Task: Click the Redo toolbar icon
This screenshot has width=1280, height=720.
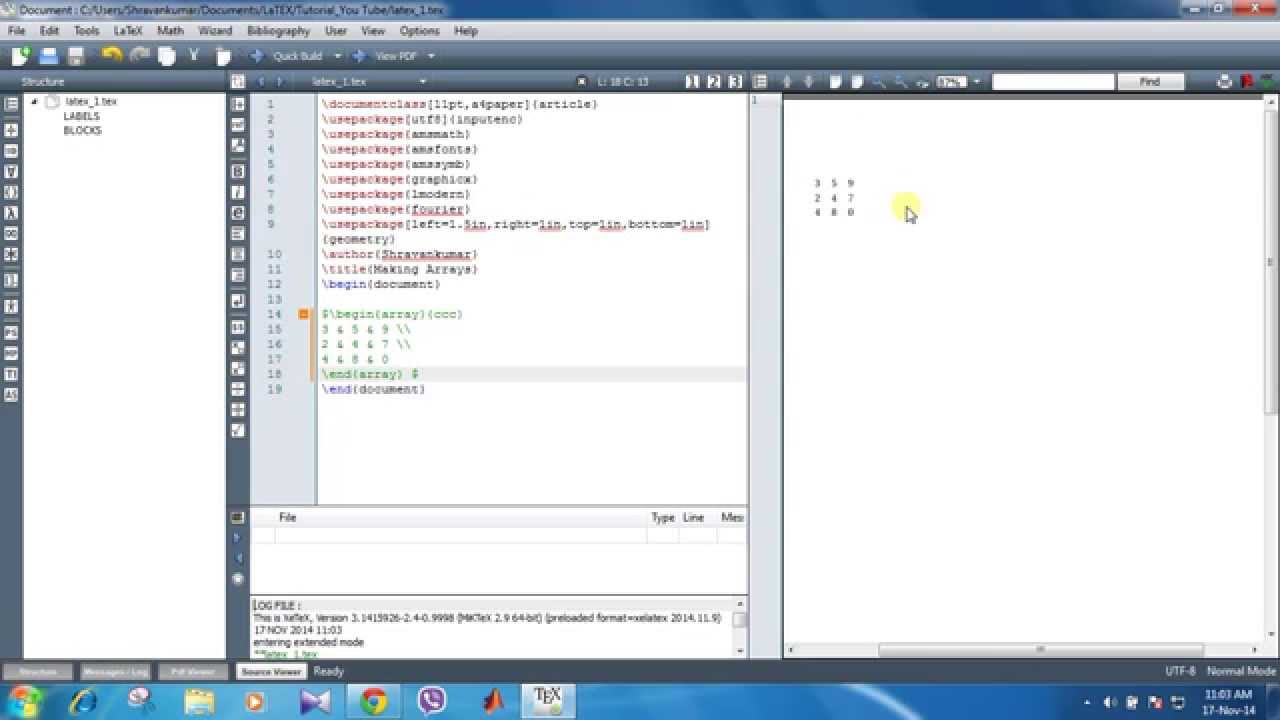Action: pos(140,56)
